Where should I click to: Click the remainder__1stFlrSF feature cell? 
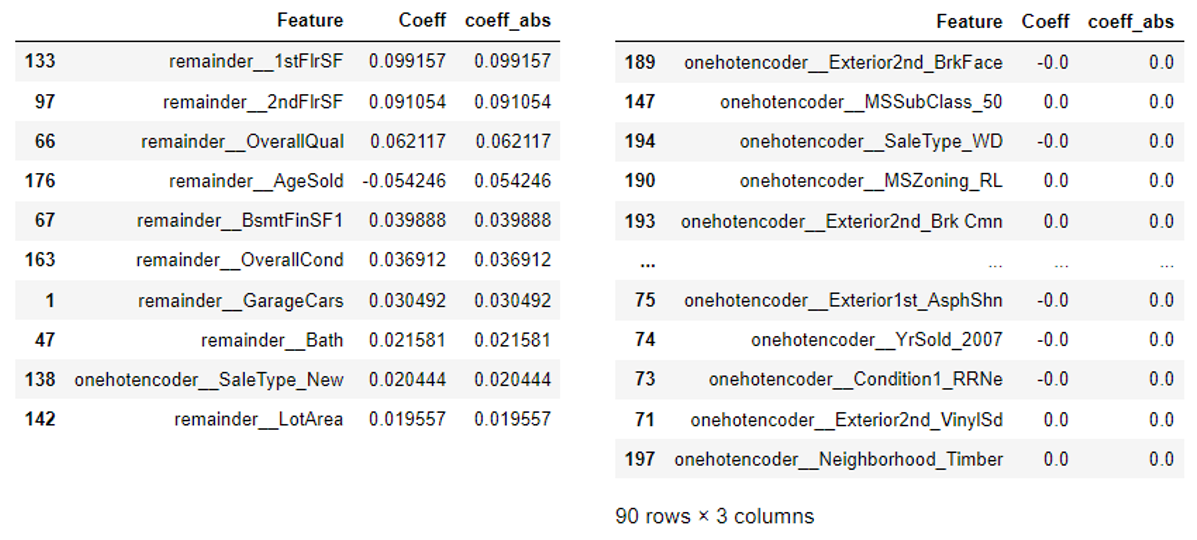click(x=256, y=62)
